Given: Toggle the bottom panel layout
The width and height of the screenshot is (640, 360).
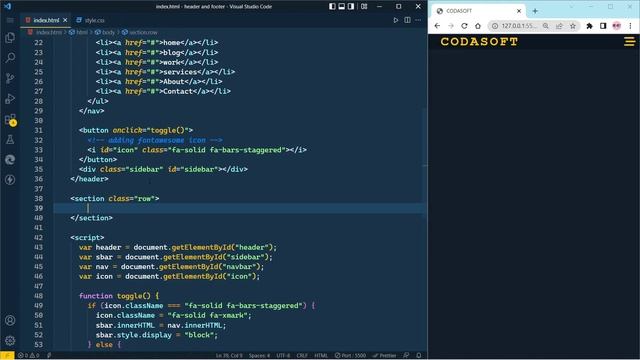Looking at the screenshot, I should 342,7.
